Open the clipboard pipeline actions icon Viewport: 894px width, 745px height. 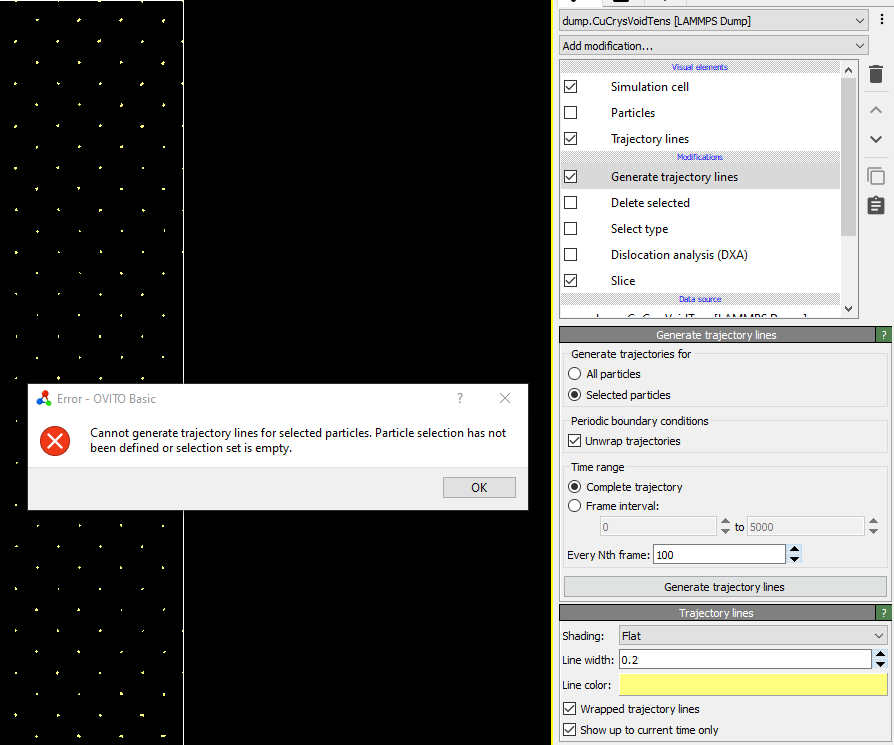(875, 205)
